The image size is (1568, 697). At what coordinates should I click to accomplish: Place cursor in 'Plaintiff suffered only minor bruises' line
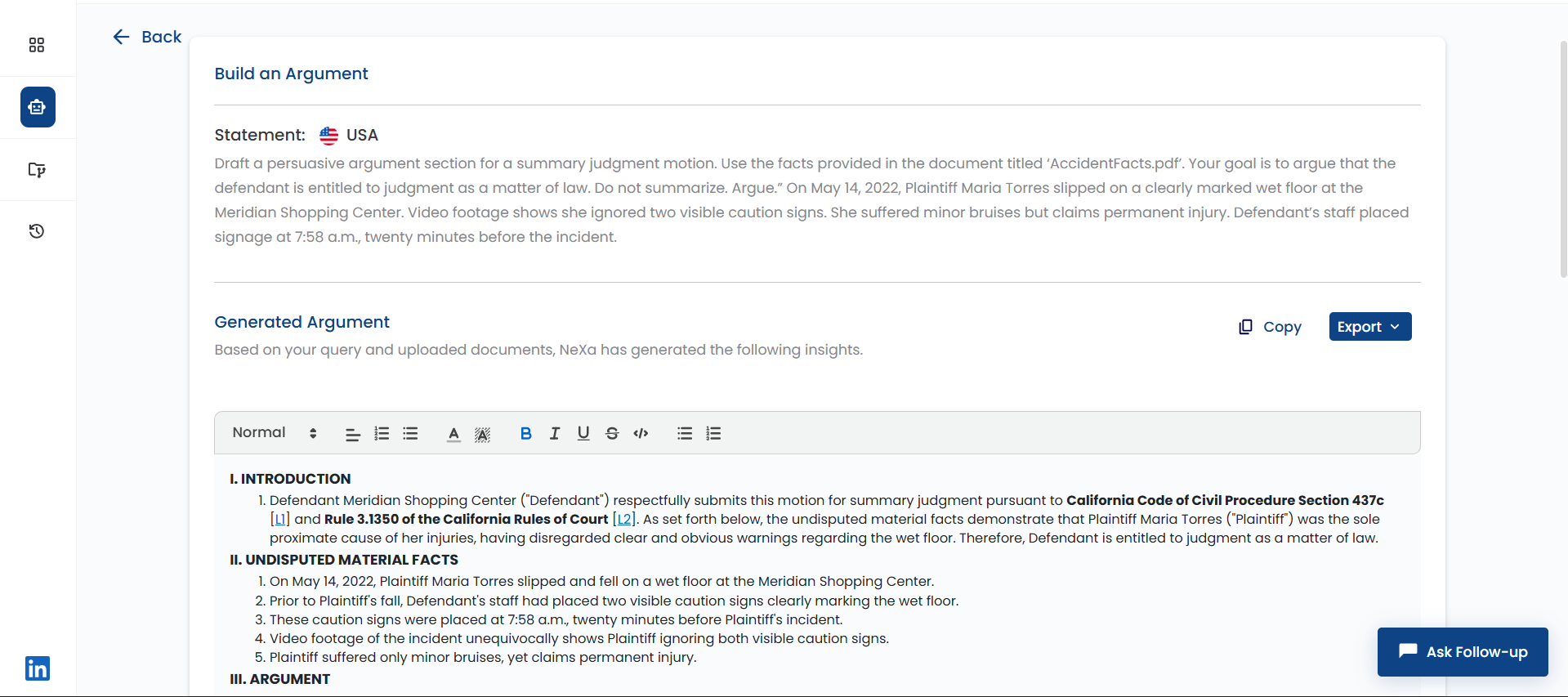pos(483,658)
